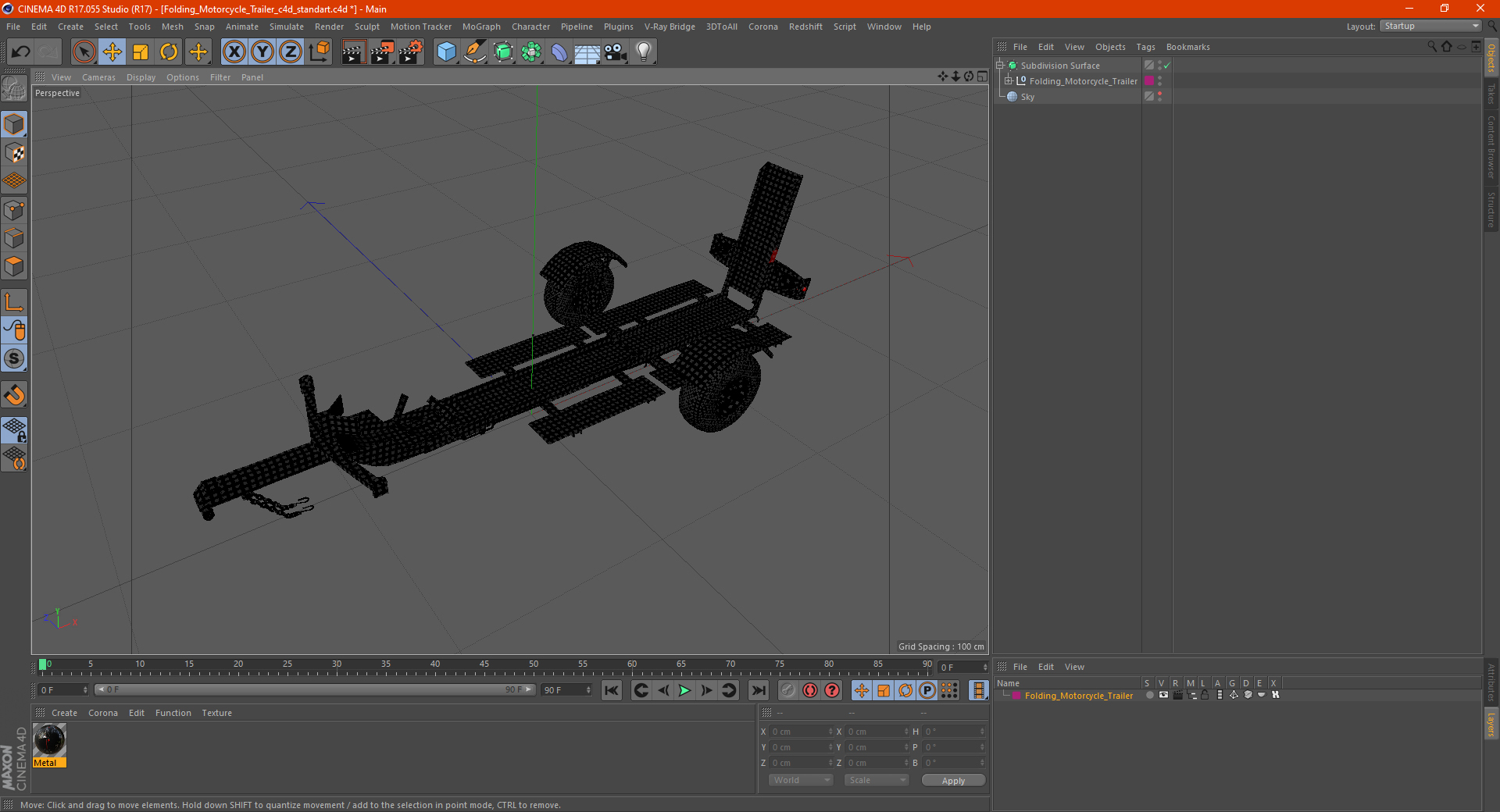Screen dimensions: 1500x812
Task: Toggle Y axis lock
Action: [x=262, y=52]
